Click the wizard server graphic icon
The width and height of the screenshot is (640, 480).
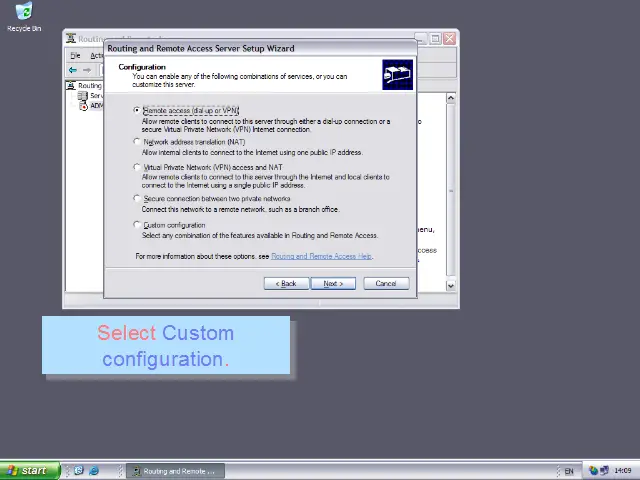(x=397, y=75)
